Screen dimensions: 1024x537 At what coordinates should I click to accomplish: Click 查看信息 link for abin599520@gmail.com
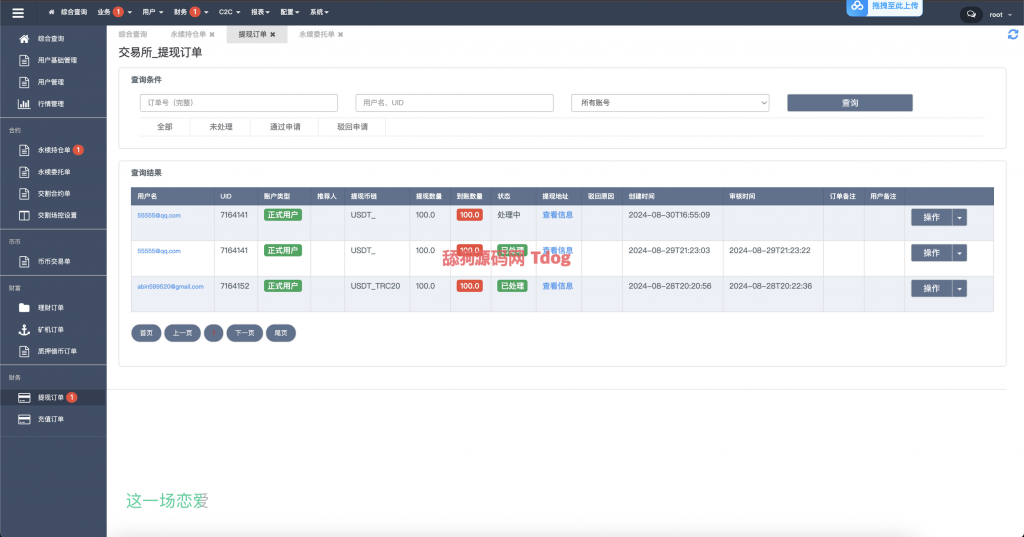point(557,286)
